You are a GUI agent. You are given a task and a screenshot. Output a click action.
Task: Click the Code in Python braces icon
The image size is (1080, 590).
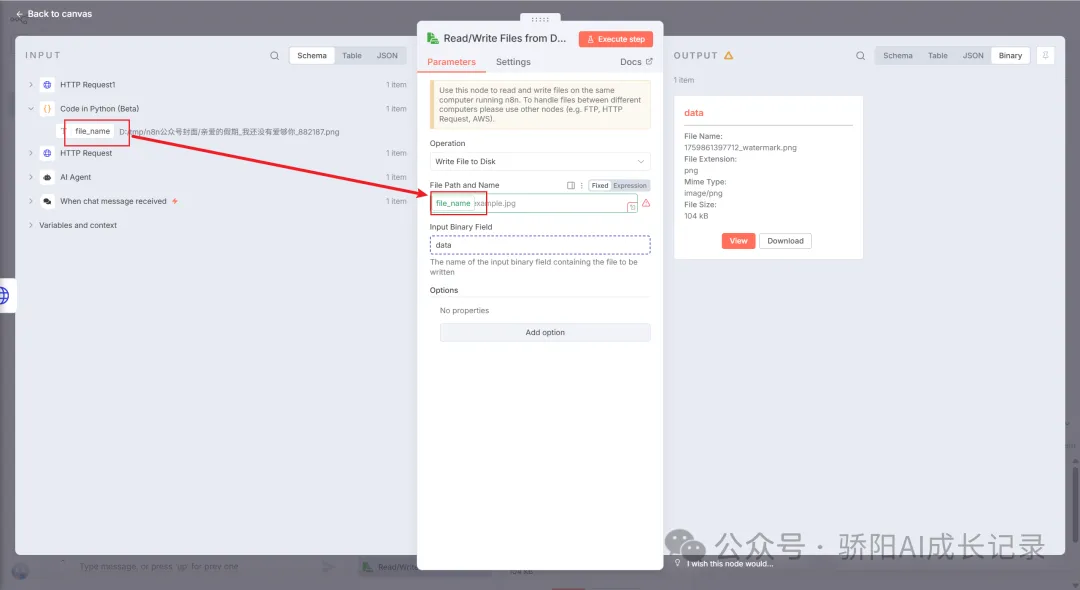[47, 109]
